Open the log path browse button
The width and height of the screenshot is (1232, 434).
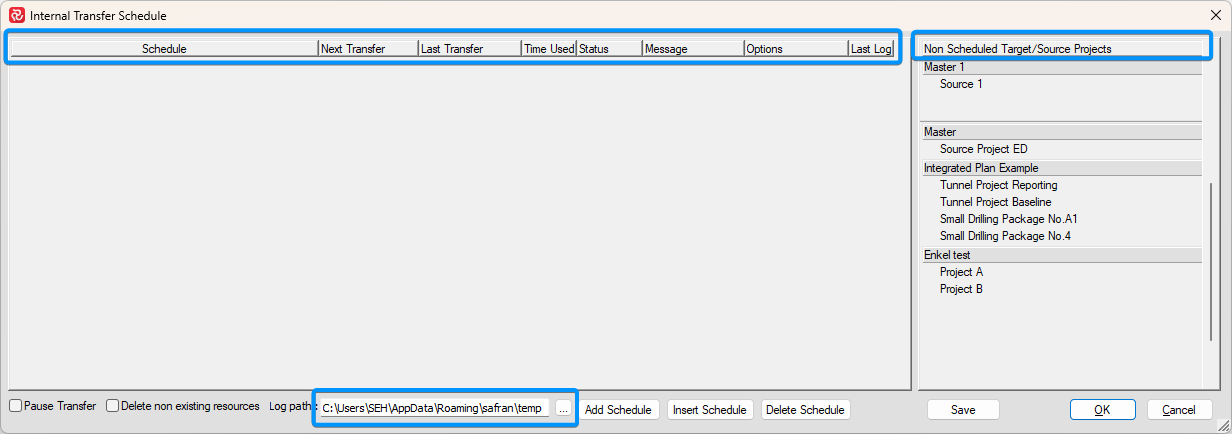click(563, 408)
